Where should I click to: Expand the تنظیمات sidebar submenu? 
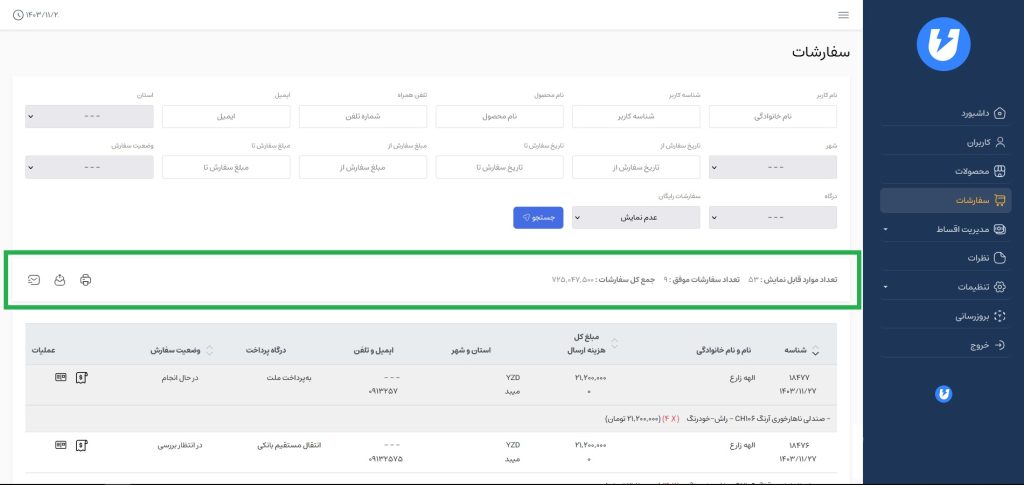946,287
